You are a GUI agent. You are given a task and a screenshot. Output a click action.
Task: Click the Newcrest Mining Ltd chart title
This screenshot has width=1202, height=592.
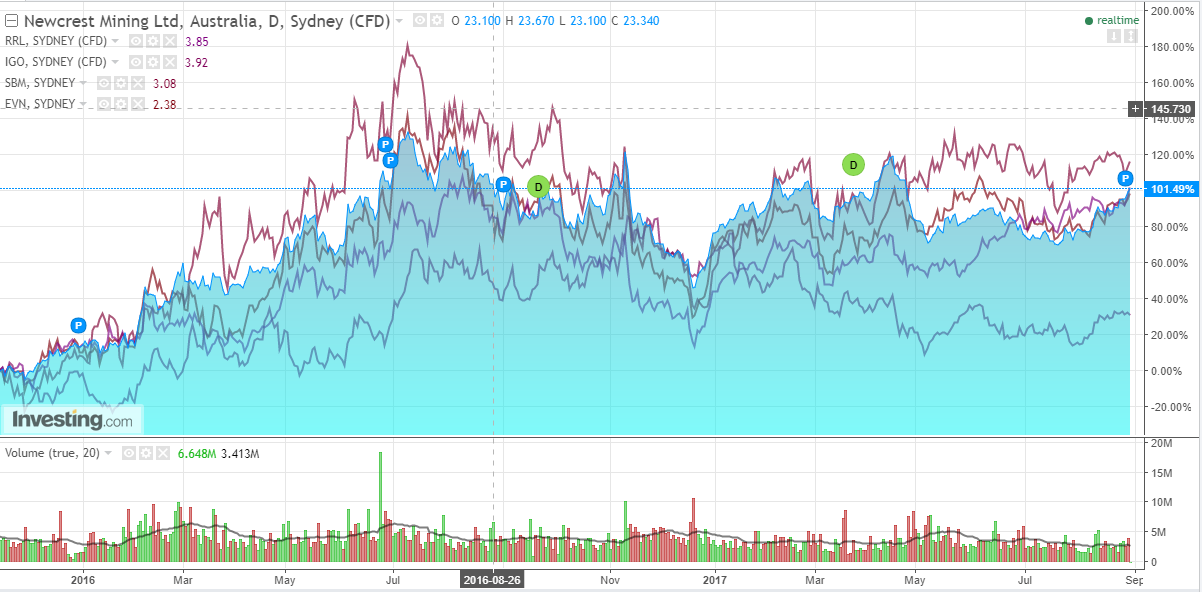(x=207, y=21)
